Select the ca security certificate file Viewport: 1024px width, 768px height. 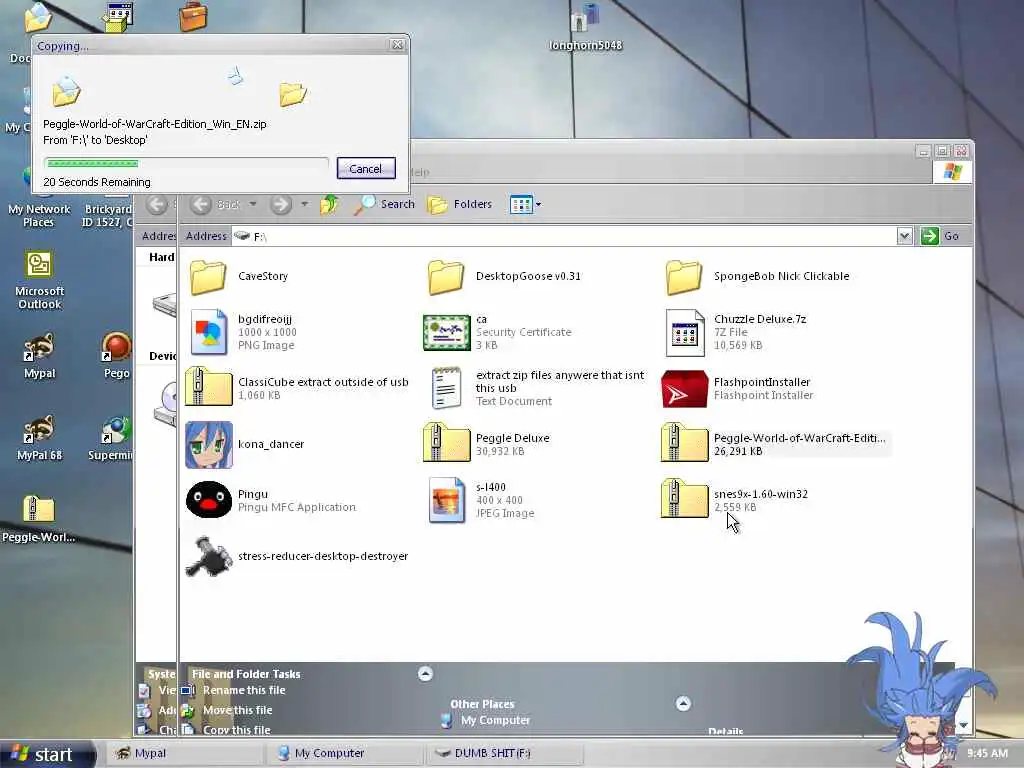497,332
